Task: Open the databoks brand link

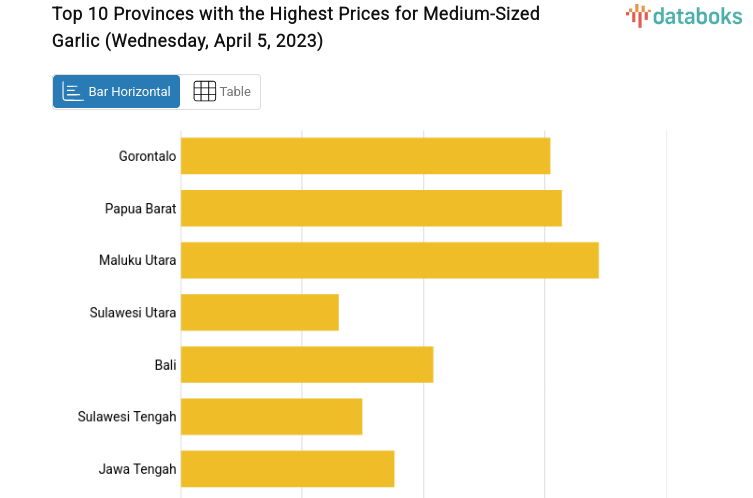Action: pyautogui.click(x=686, y=15)
